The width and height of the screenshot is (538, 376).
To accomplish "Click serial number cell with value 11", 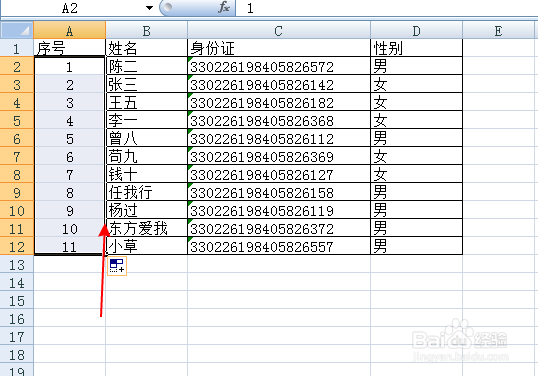I will coord(70,246).
